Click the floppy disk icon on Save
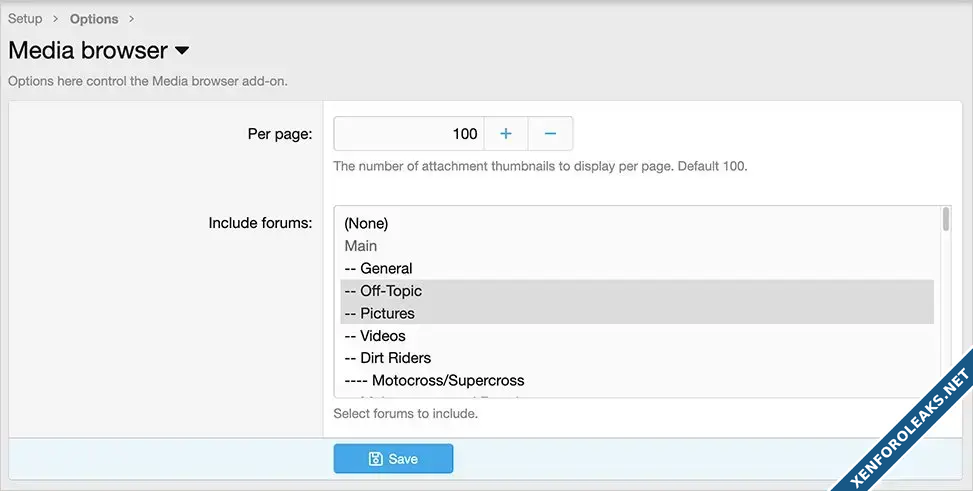The height and width of the screenshot is (491, 973). tap(375, 459)
